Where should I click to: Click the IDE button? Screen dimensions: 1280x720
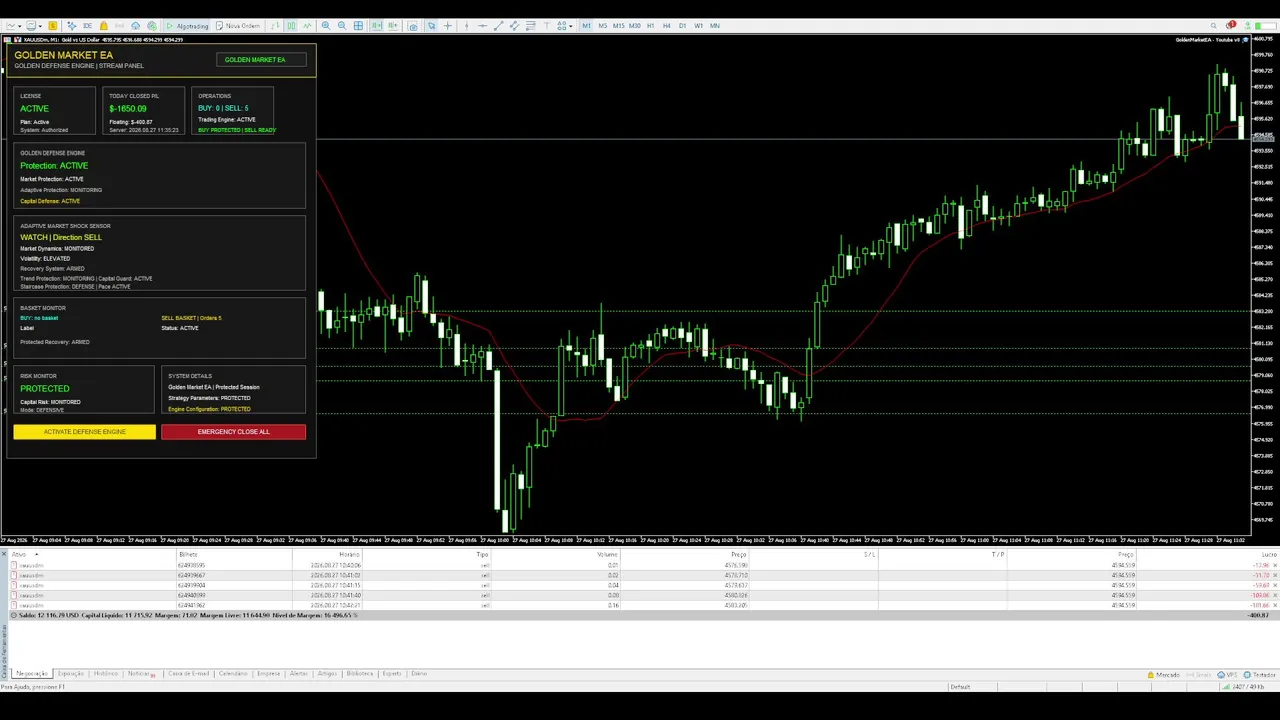click(x=87, y=26)
